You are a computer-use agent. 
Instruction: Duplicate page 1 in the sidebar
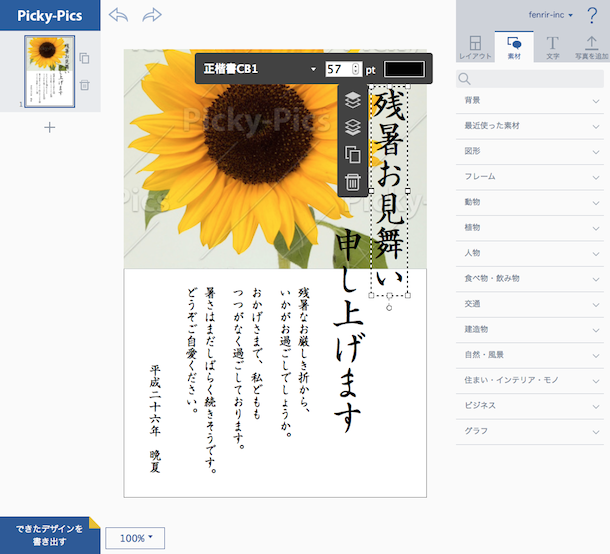tap(84, 59)
